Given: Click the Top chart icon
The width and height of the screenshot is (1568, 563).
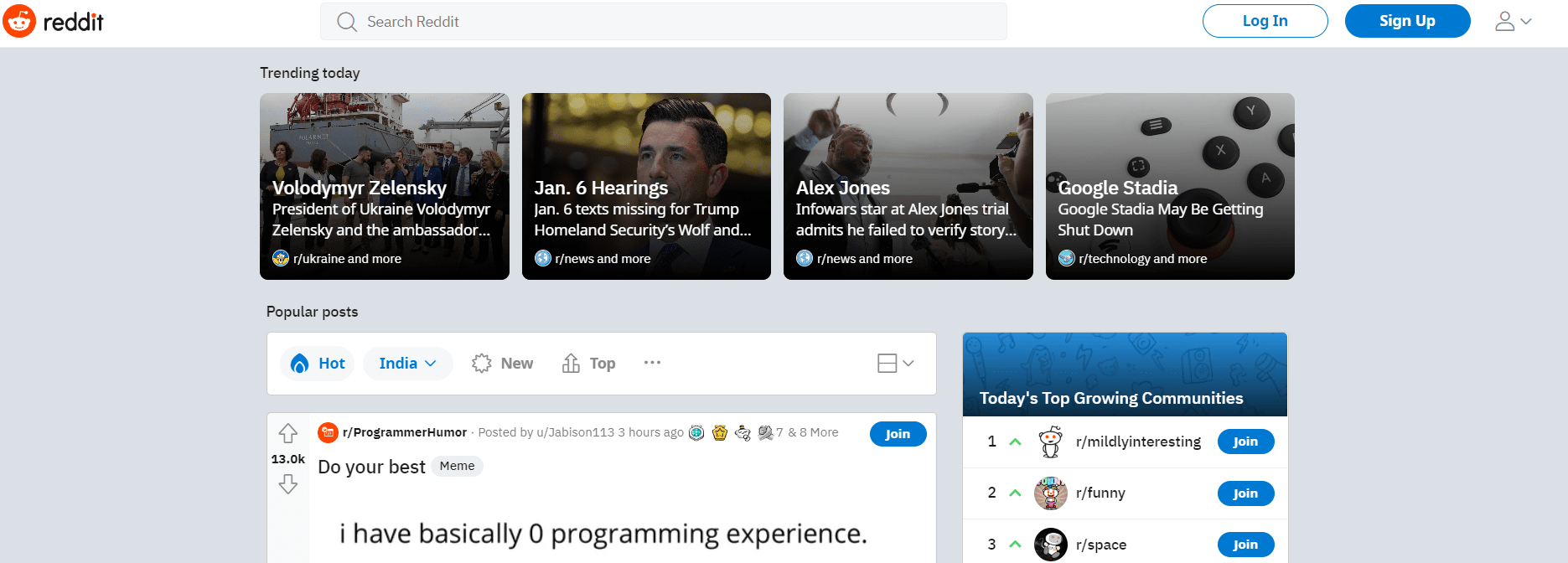Looking at the screenshot, I should coord(571,363).
